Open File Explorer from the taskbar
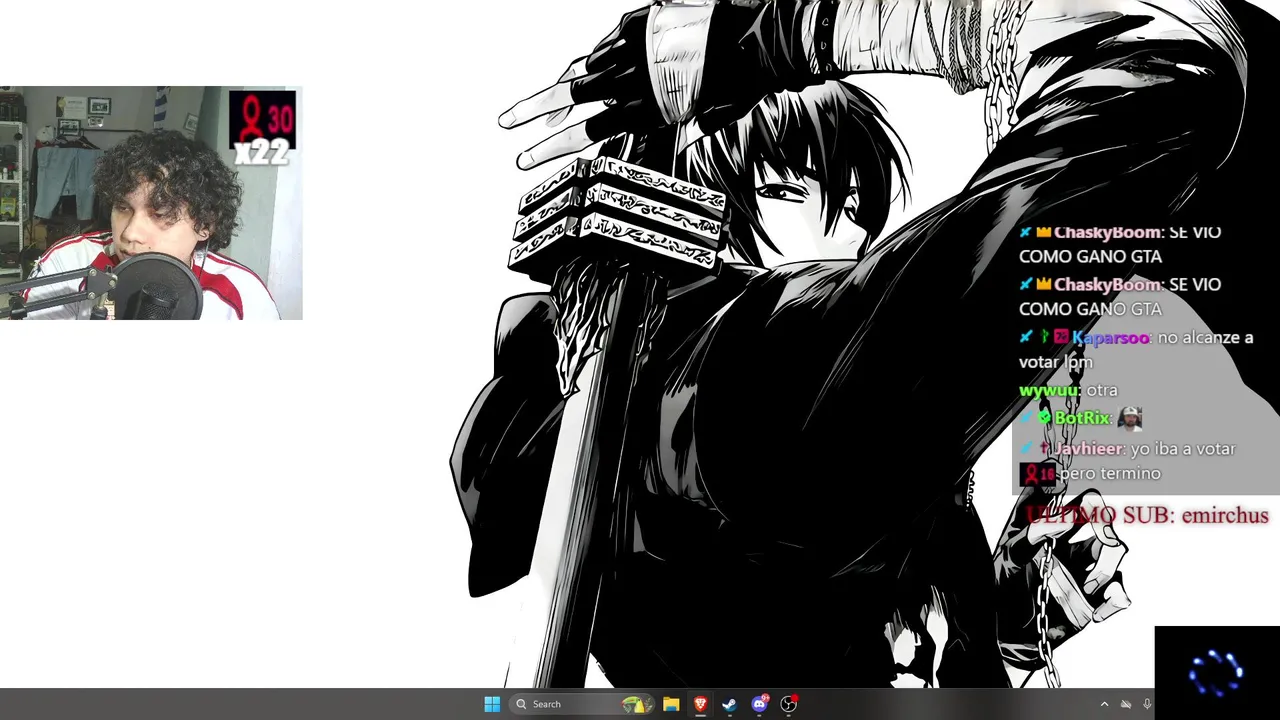Image resolution: width=1280 pixels, height=720 pixels. 671,704
